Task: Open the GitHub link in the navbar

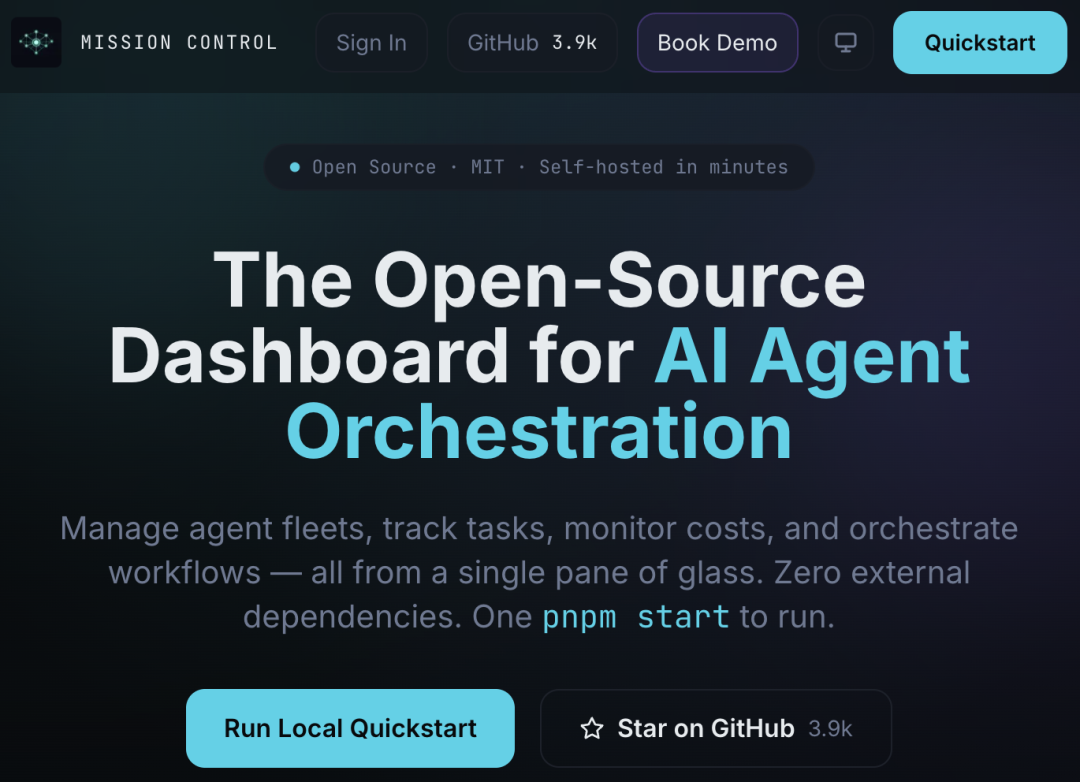Action: point(532,43)
